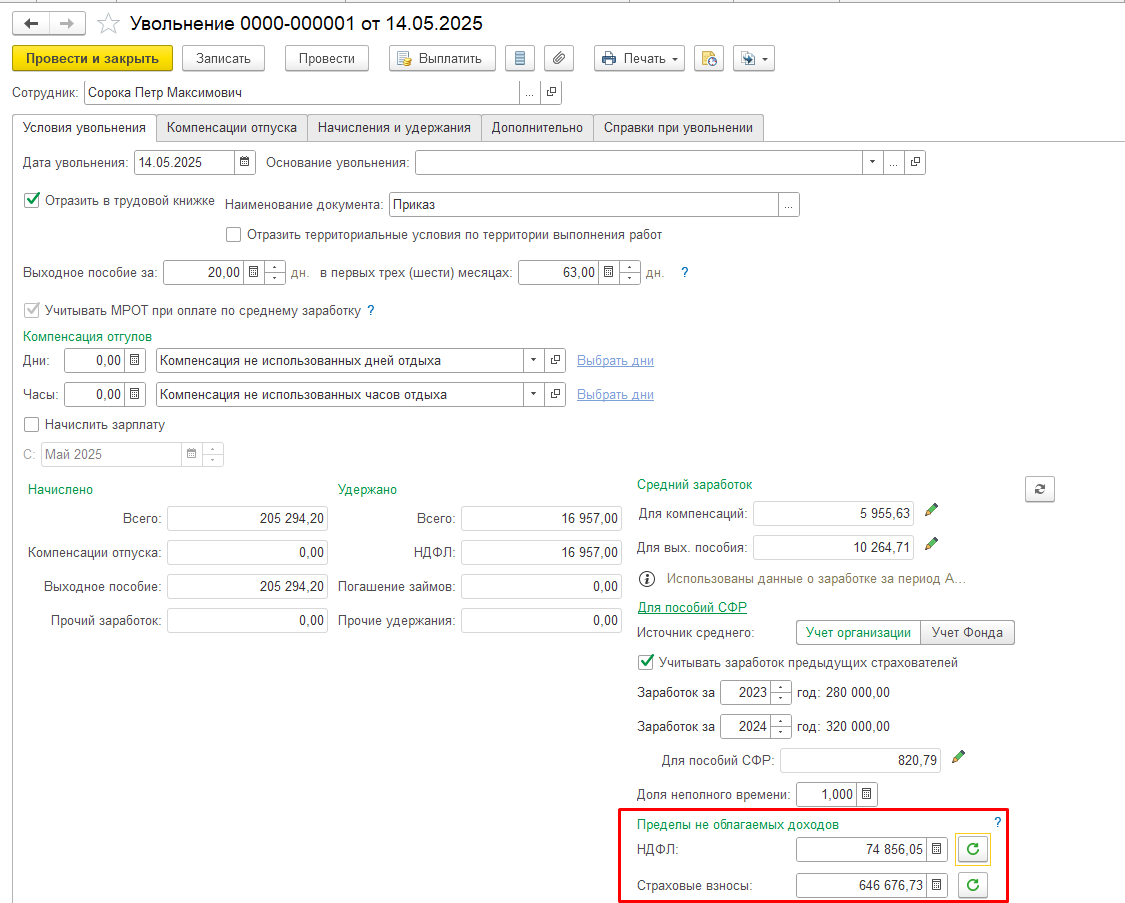The width and height of the screenshot is (1125, 903).
Task: Show help next to Пределы не облагаемых доходов
Action: 997,823
